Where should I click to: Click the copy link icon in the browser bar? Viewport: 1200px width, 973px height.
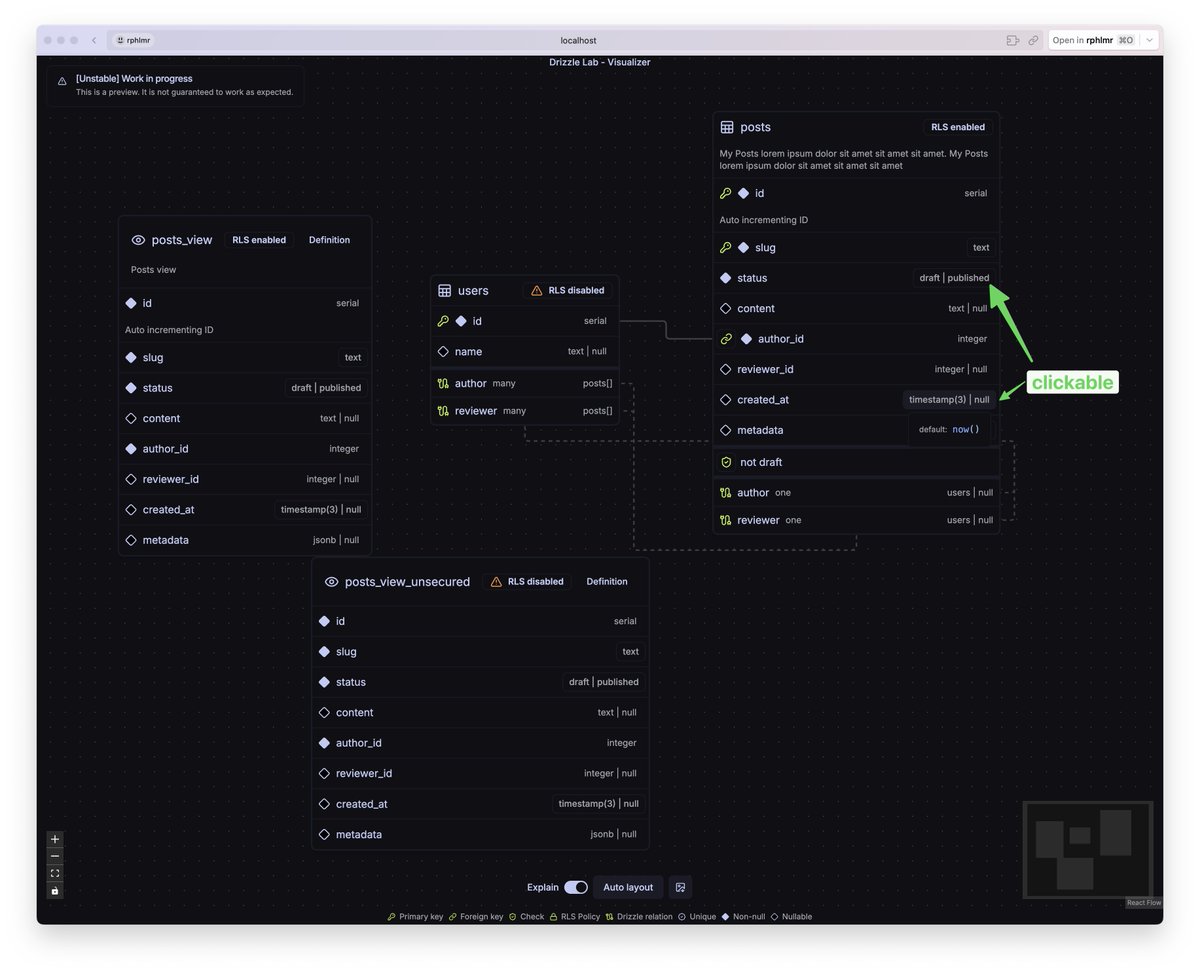1033,40
